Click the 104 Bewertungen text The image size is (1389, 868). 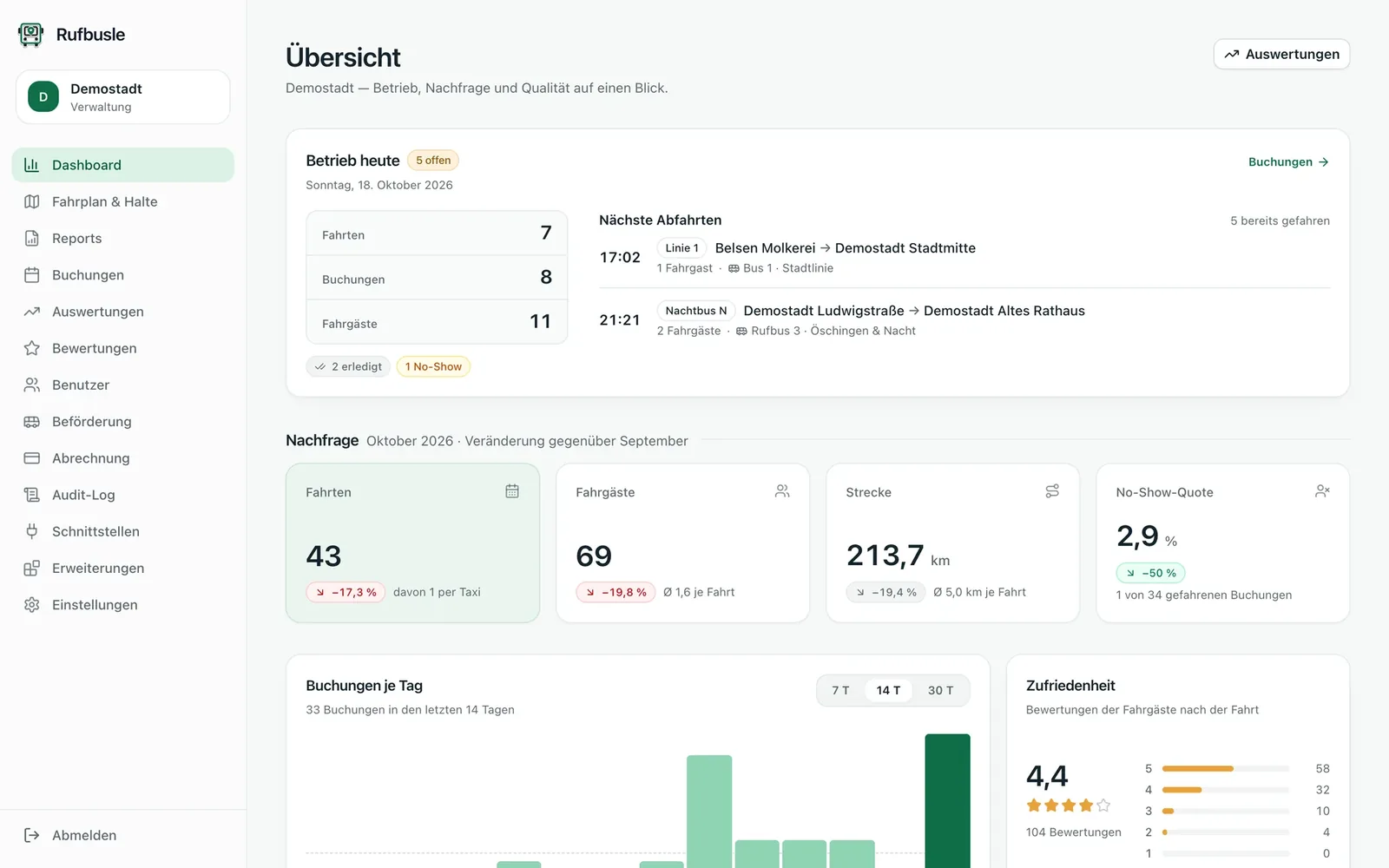(x=1073, y=832)
